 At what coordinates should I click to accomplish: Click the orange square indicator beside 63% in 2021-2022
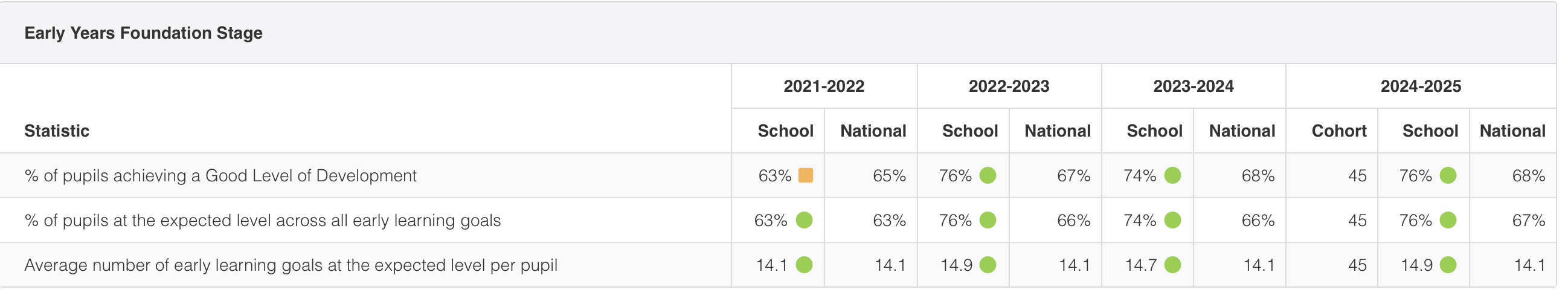click(805, 175)
